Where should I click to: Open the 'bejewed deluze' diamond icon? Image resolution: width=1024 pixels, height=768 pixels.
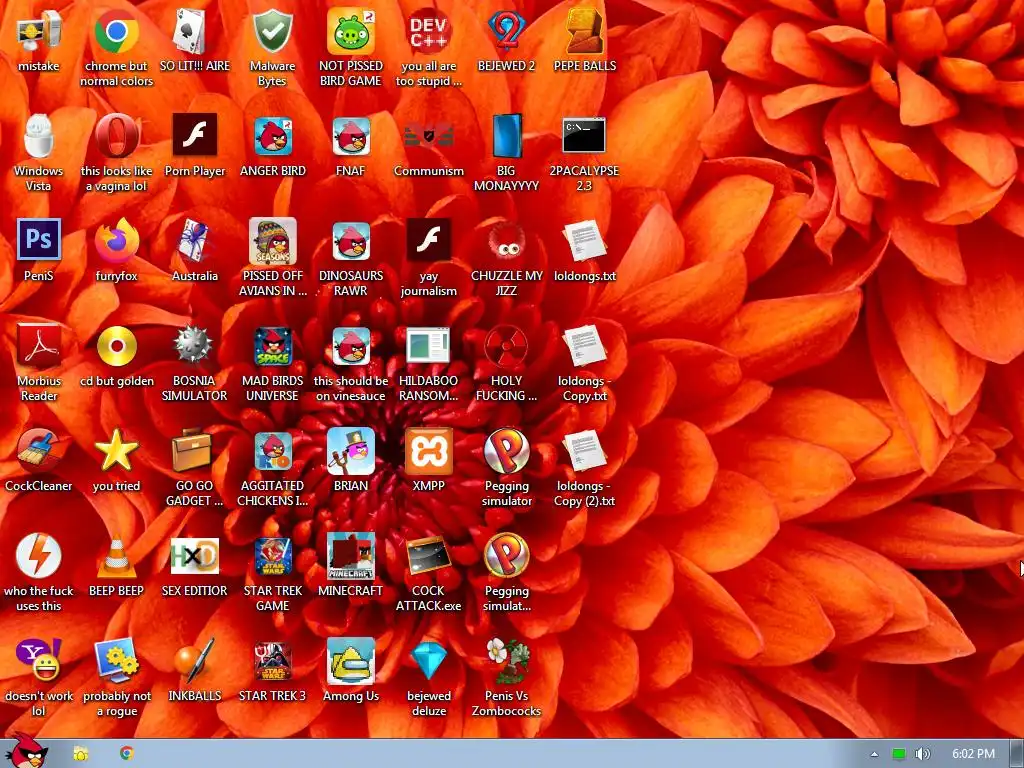(428, 661)
